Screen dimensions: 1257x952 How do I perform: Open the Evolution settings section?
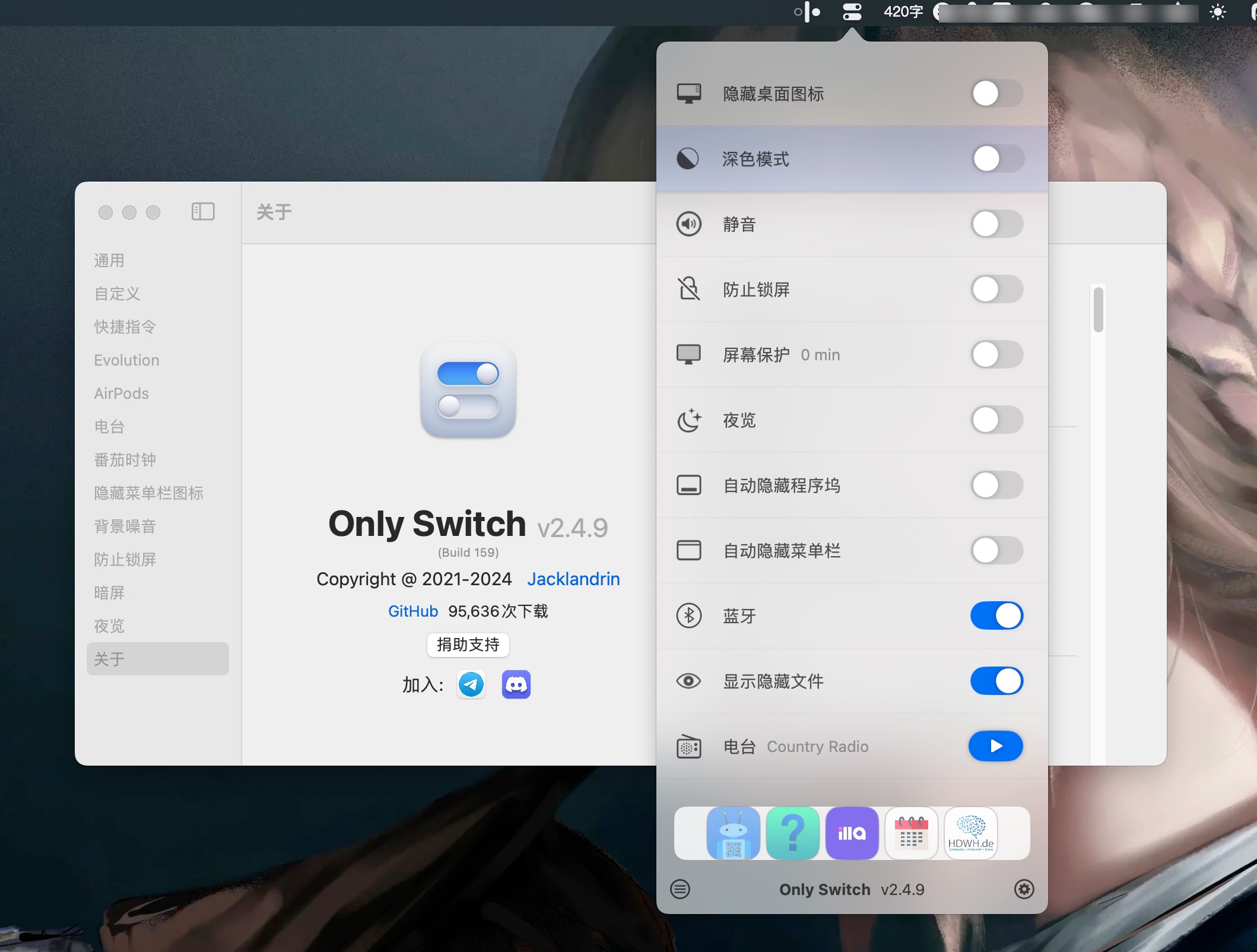[x=126, y=360]
